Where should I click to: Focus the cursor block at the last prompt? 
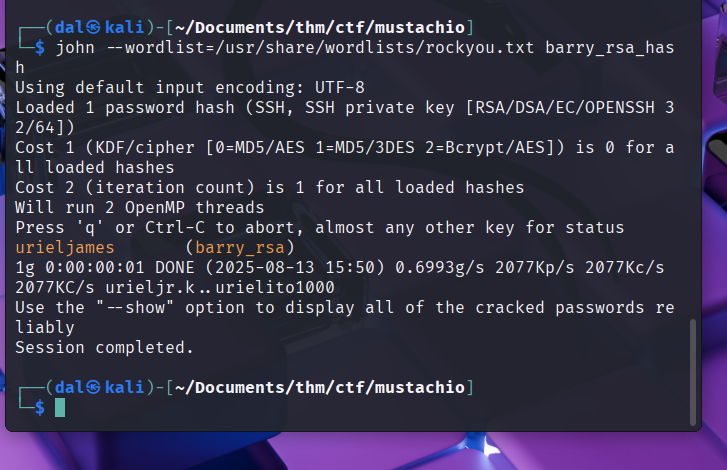click(60, 407)
